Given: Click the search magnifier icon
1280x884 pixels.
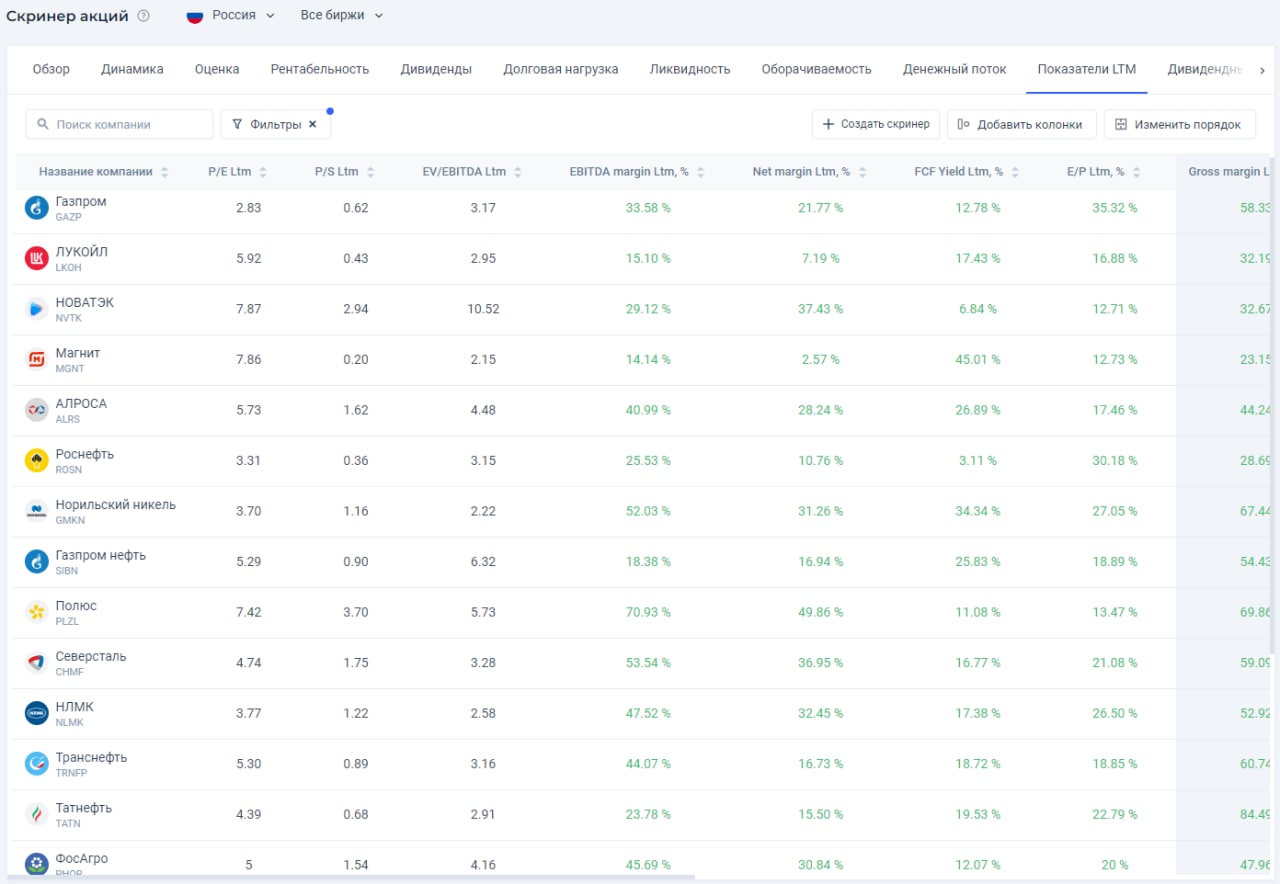Looking at the screenshot, I should (43, 124).
